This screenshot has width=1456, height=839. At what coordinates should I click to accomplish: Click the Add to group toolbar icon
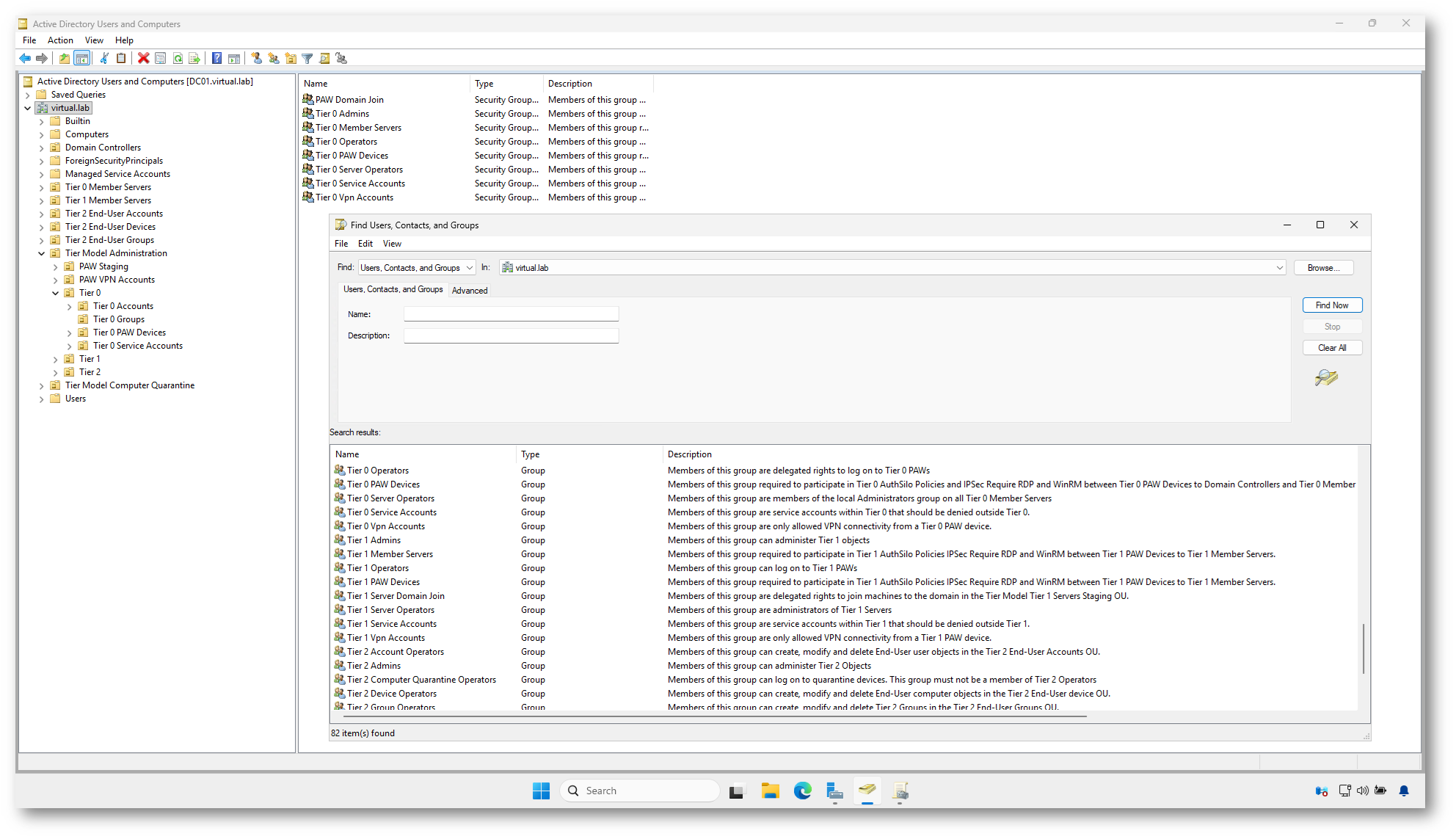(341, 58)
